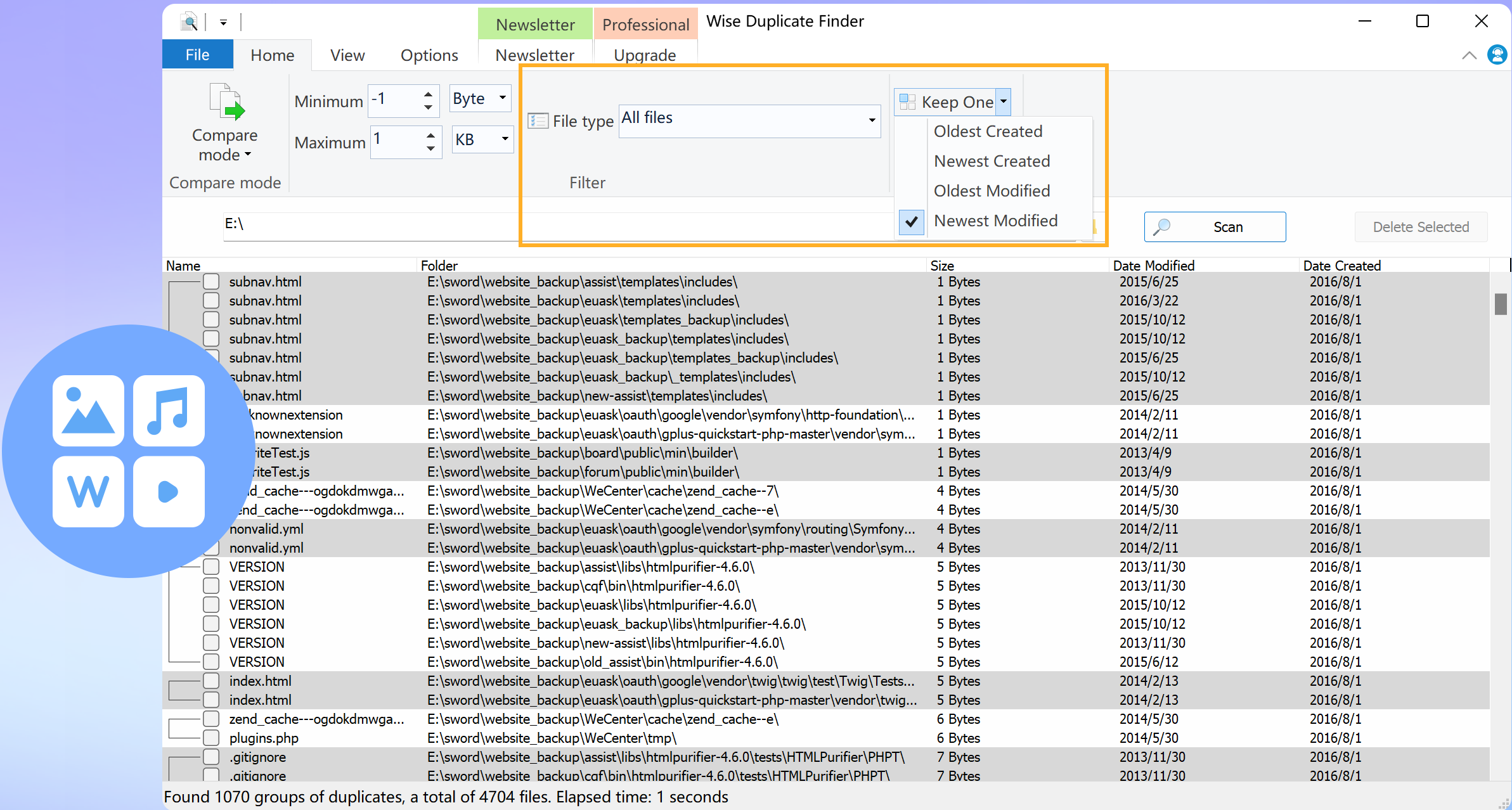This screenshot has height=810, width=1512.
Task: Click the Keep One grid icon
Action: point(907,101)
